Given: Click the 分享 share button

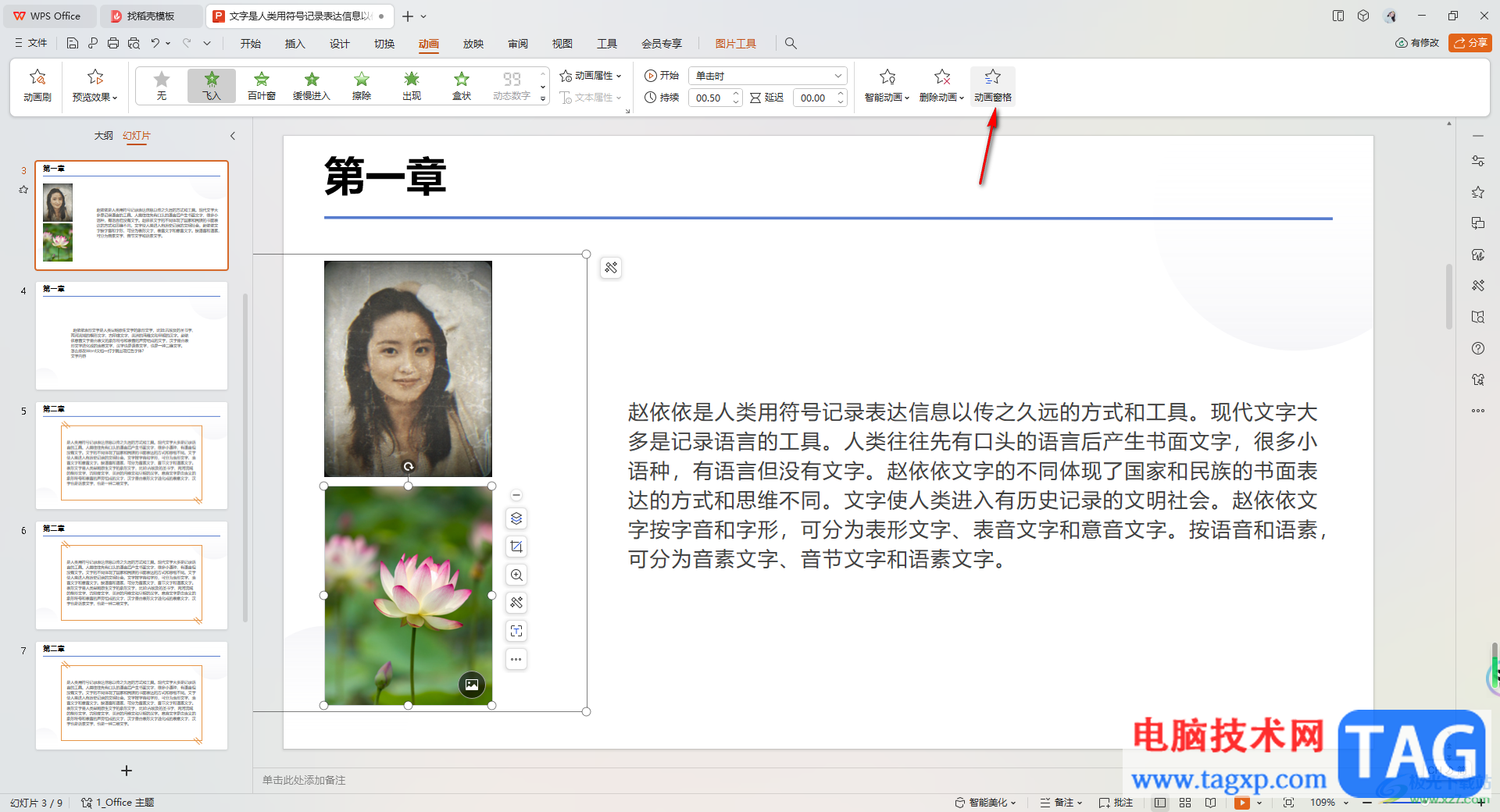Looking at the screenshot, I should [x=1470, y=43].
